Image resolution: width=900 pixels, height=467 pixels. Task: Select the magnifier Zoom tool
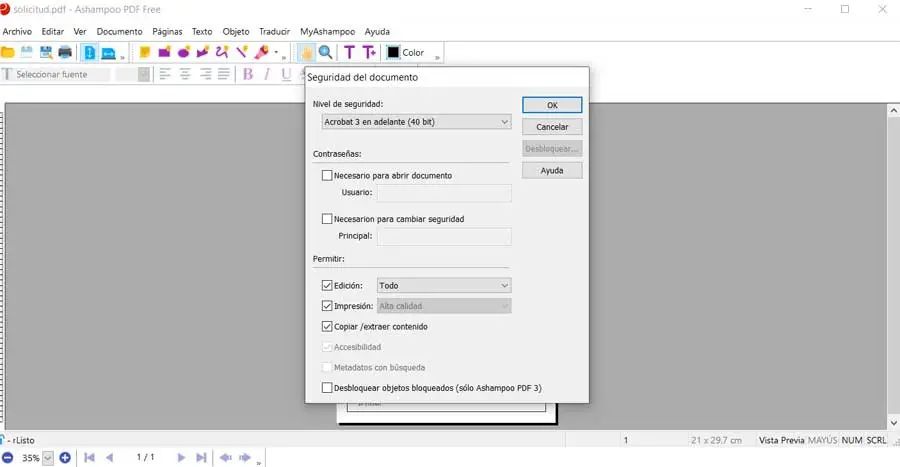click(x=325, y=52)
